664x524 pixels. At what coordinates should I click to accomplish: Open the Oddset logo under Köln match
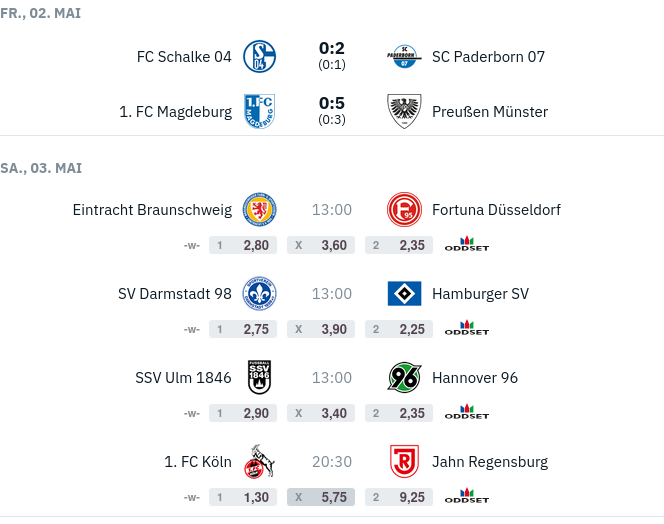tap(467, 496)
